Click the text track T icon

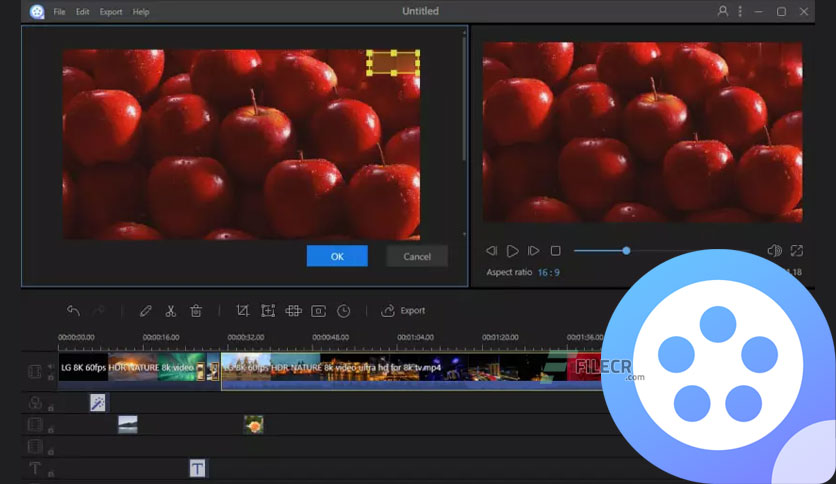[35, 468]
